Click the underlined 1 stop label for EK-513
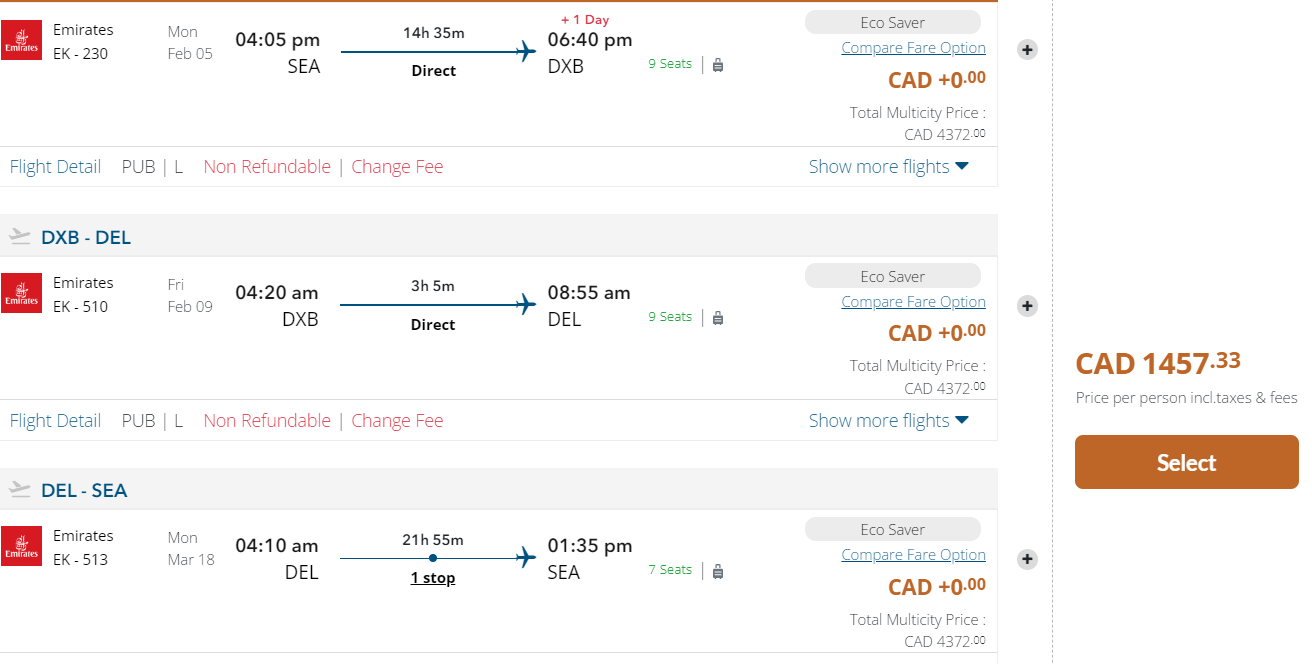This screenshot has height=664, width=1312. [433, 578]
